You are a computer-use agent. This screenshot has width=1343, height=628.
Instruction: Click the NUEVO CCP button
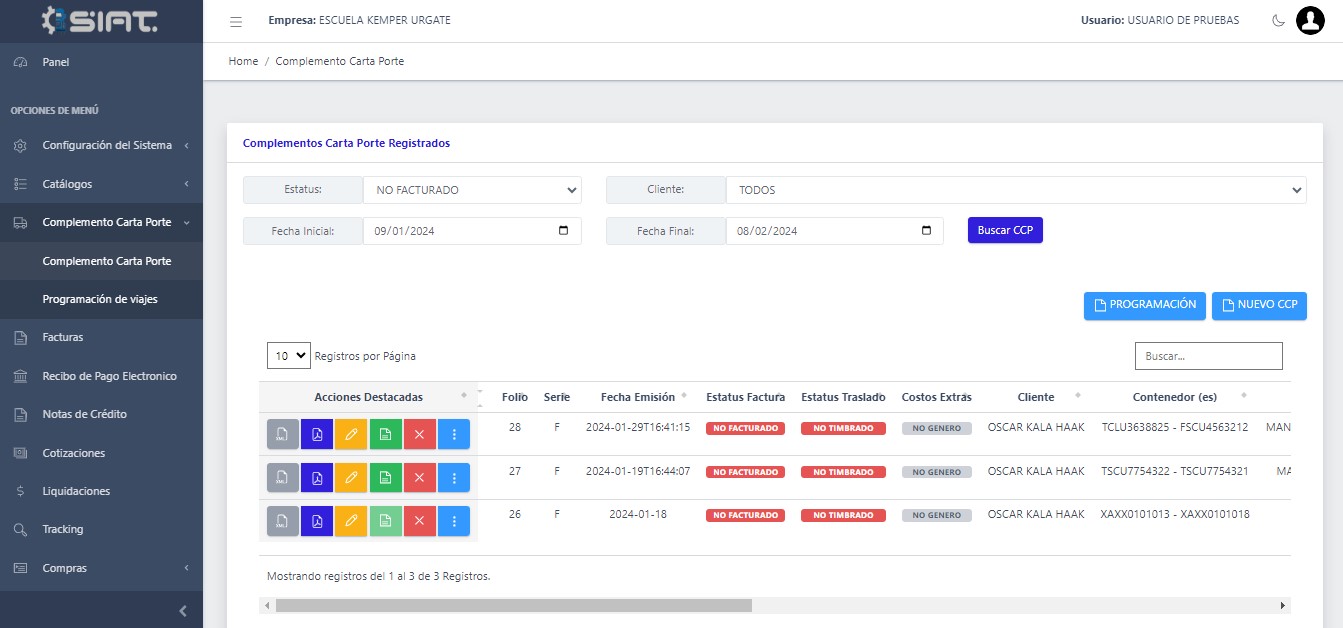1259,306
